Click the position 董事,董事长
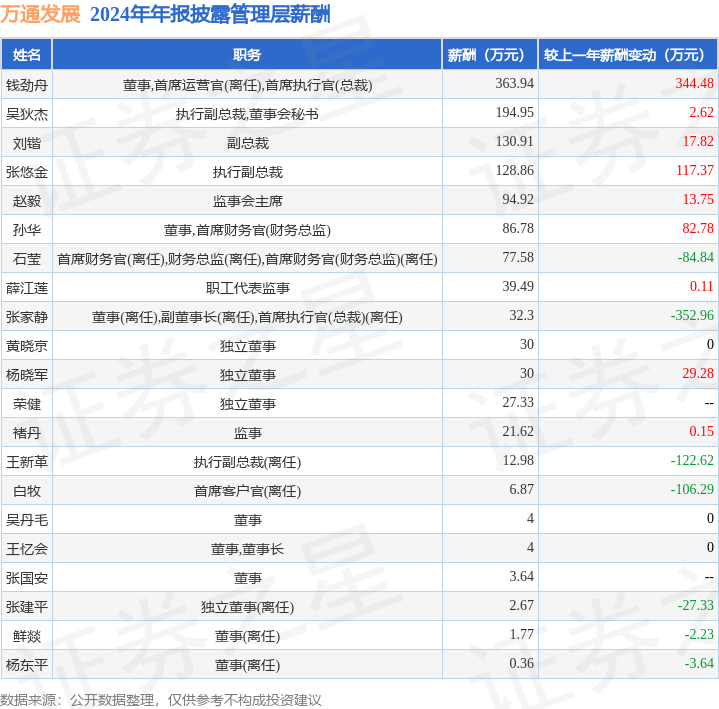The width and height of the screenshot is (719, 709). point(248,549)
